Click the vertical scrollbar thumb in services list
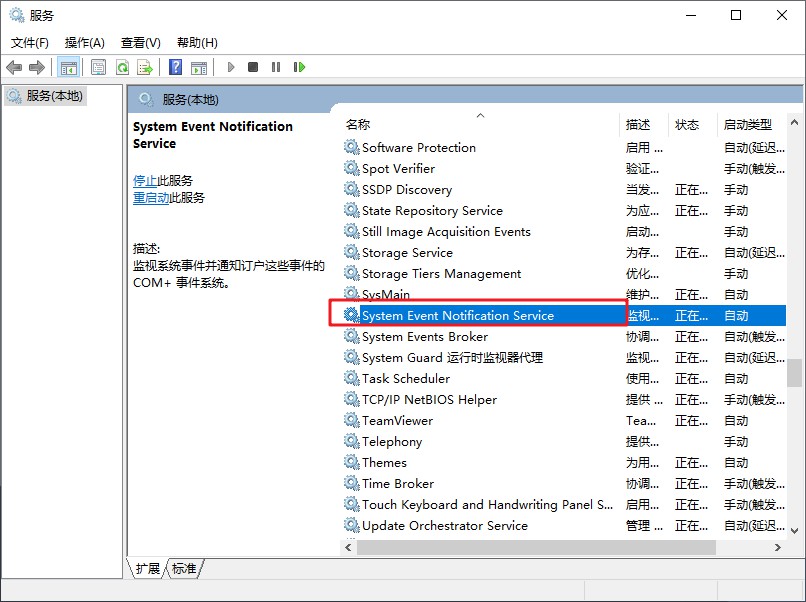 794,372
